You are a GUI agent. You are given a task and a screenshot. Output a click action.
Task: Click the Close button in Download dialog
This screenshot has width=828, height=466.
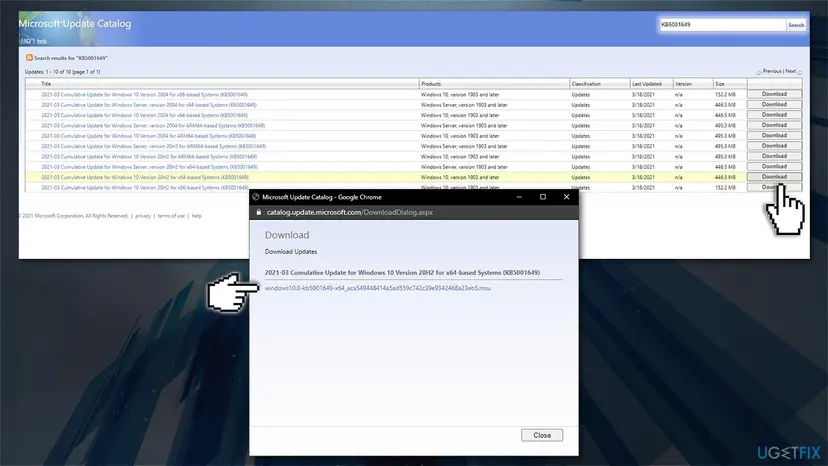click(542, 435)
